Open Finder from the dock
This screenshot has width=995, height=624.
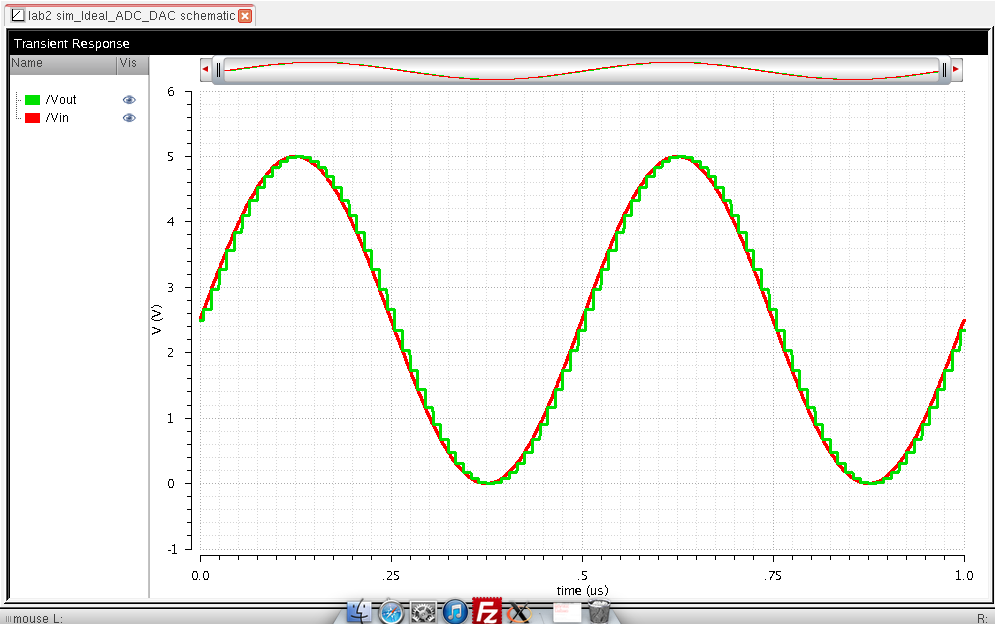[361, 611]
